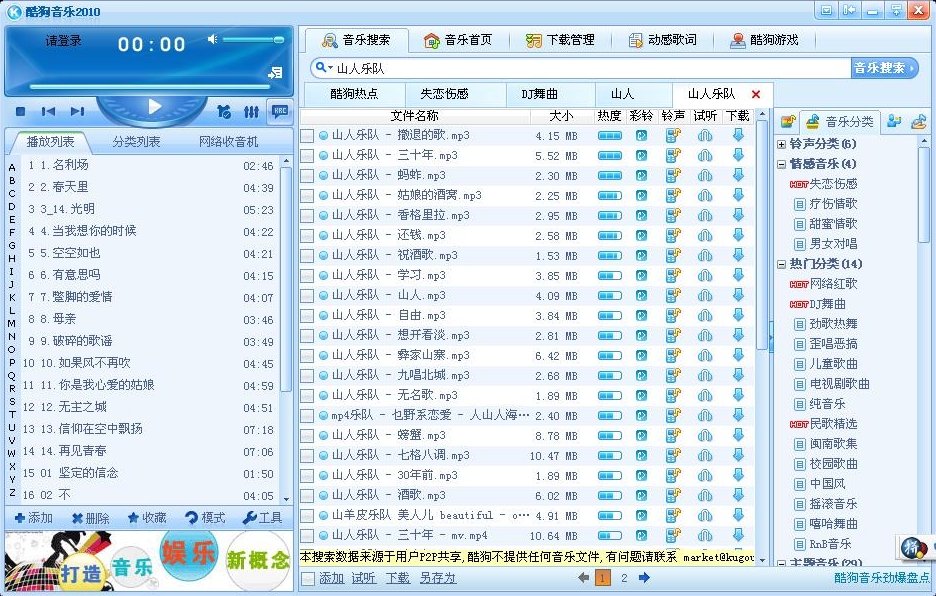Switch to the 动感歌词 tab
Screen dimensions: 936x596
tap(663, 40)
